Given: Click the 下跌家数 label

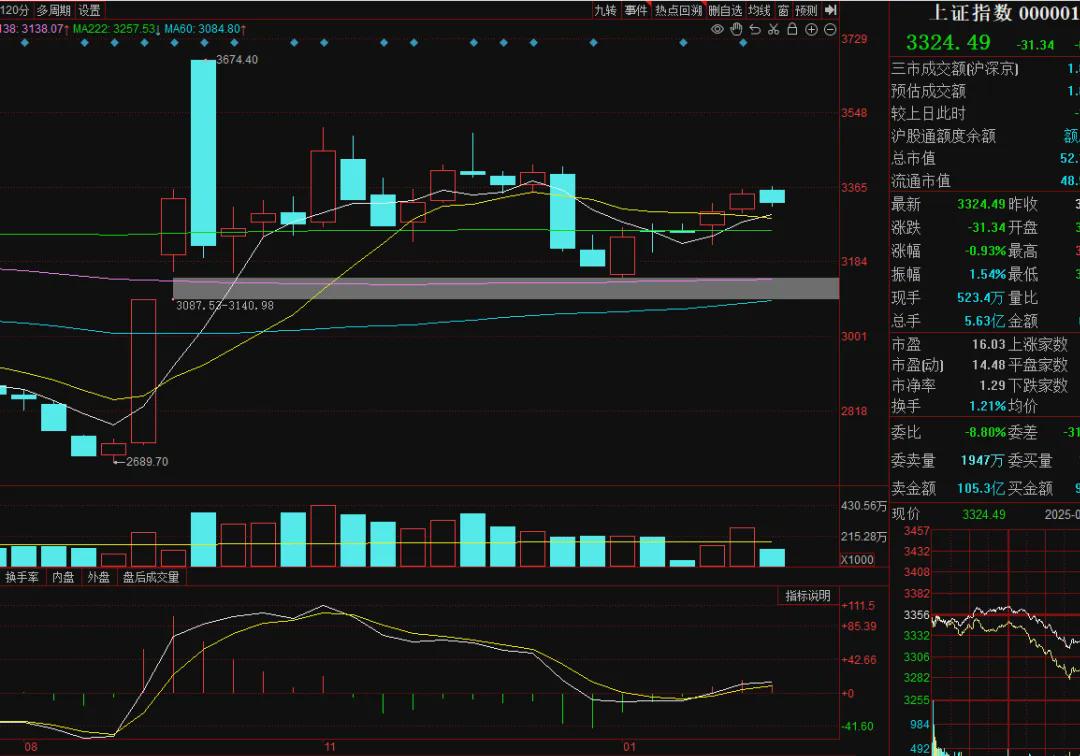Looking at the screenshot, I should coord(1038,385).
